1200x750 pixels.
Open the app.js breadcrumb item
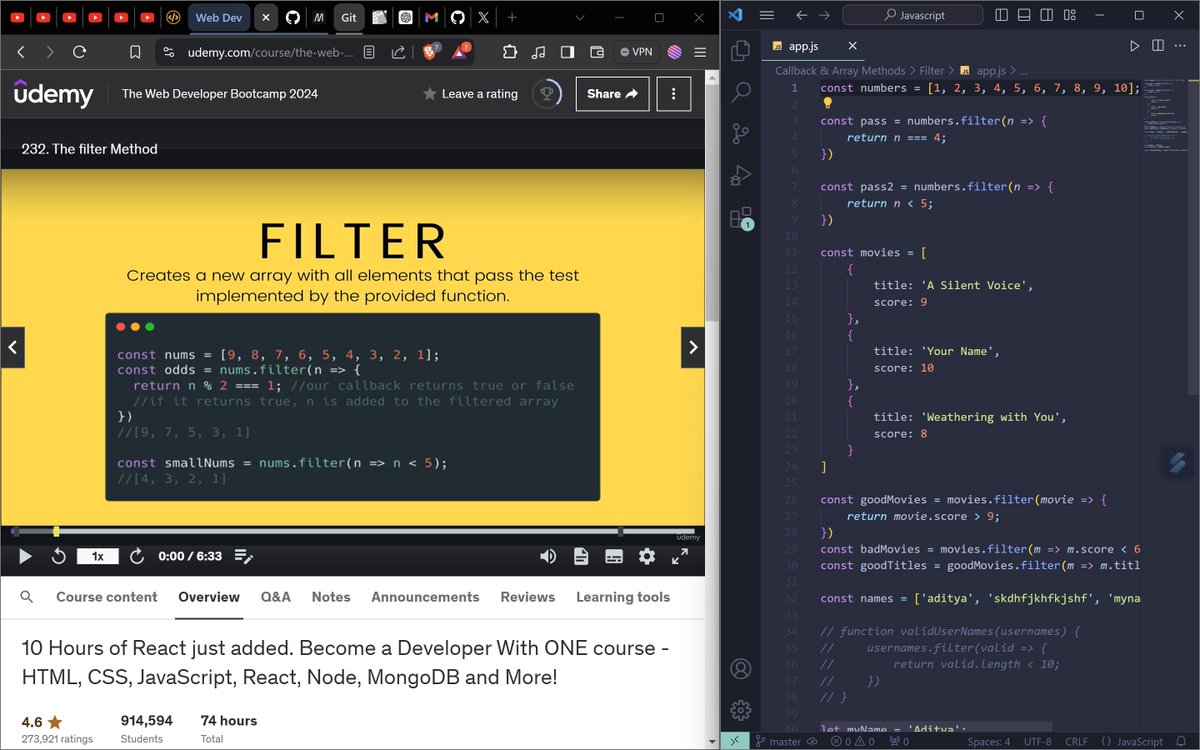pos(982,71)
